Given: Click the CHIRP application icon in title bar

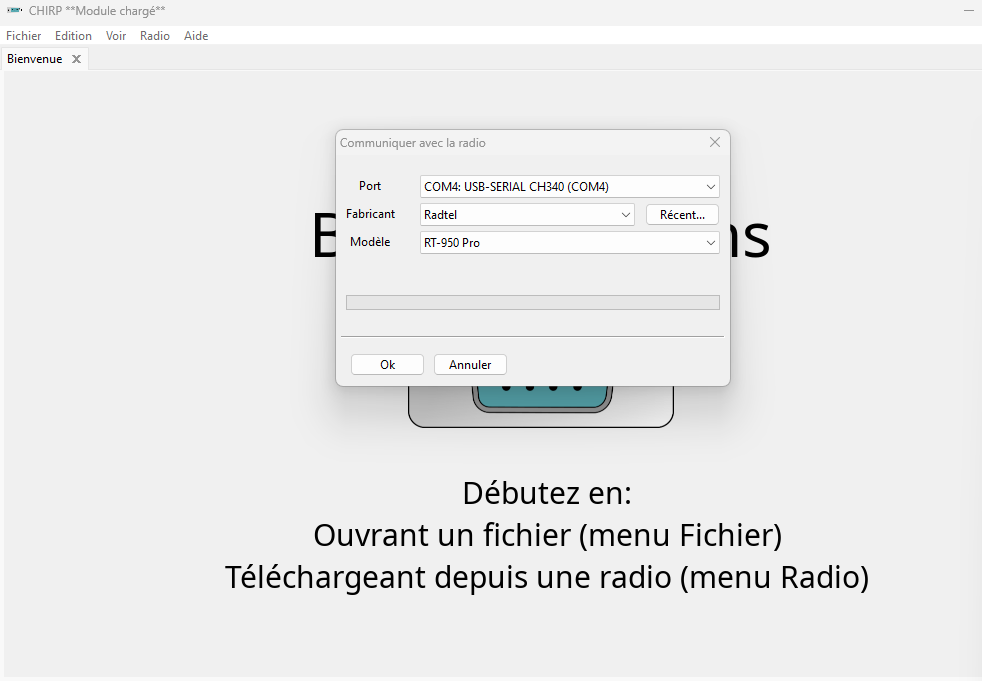Looking at the screenshot, I should pyautogui.click(x=14, y=10).
